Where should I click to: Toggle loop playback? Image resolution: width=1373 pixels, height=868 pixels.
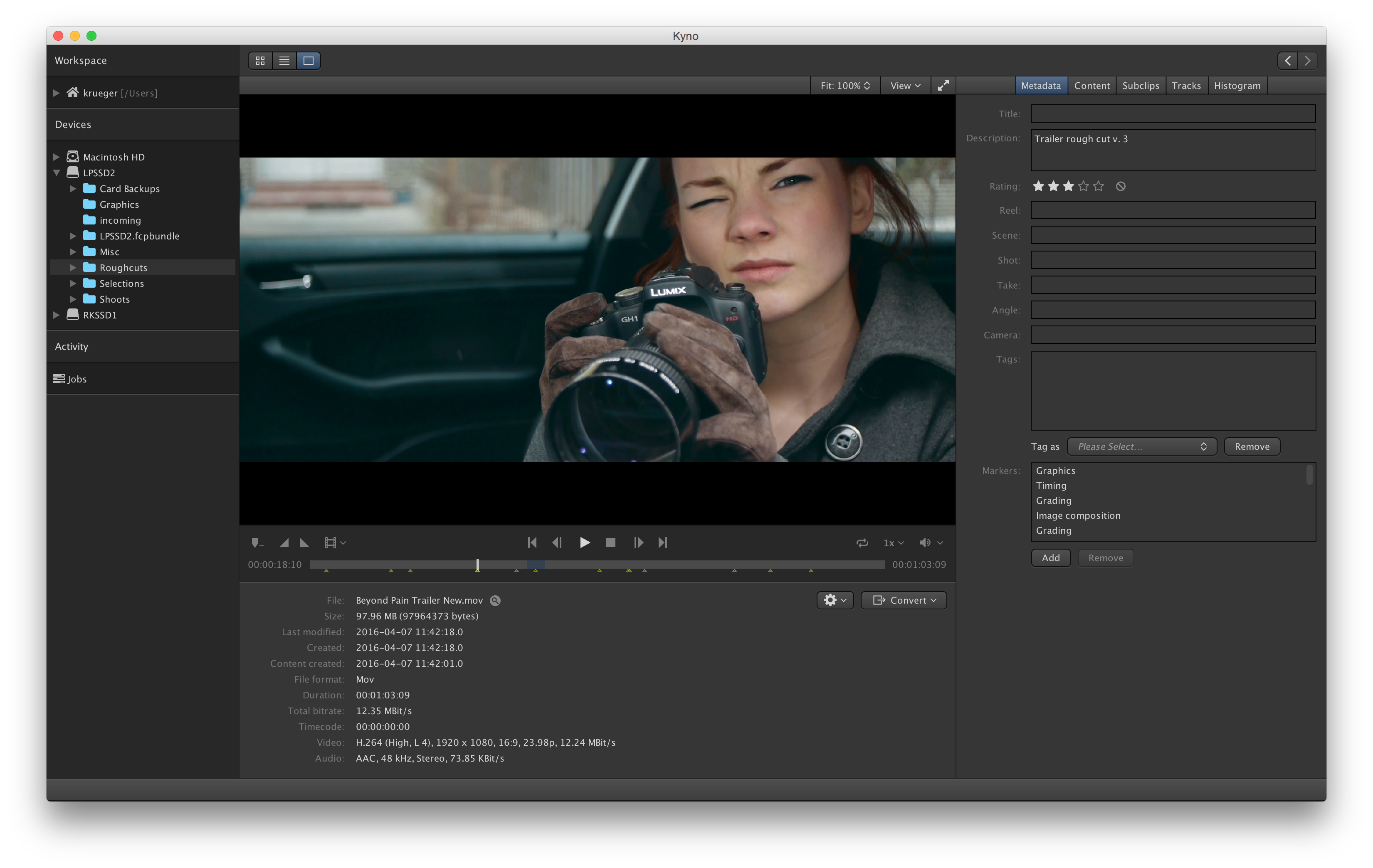click(x=862, y=542)
